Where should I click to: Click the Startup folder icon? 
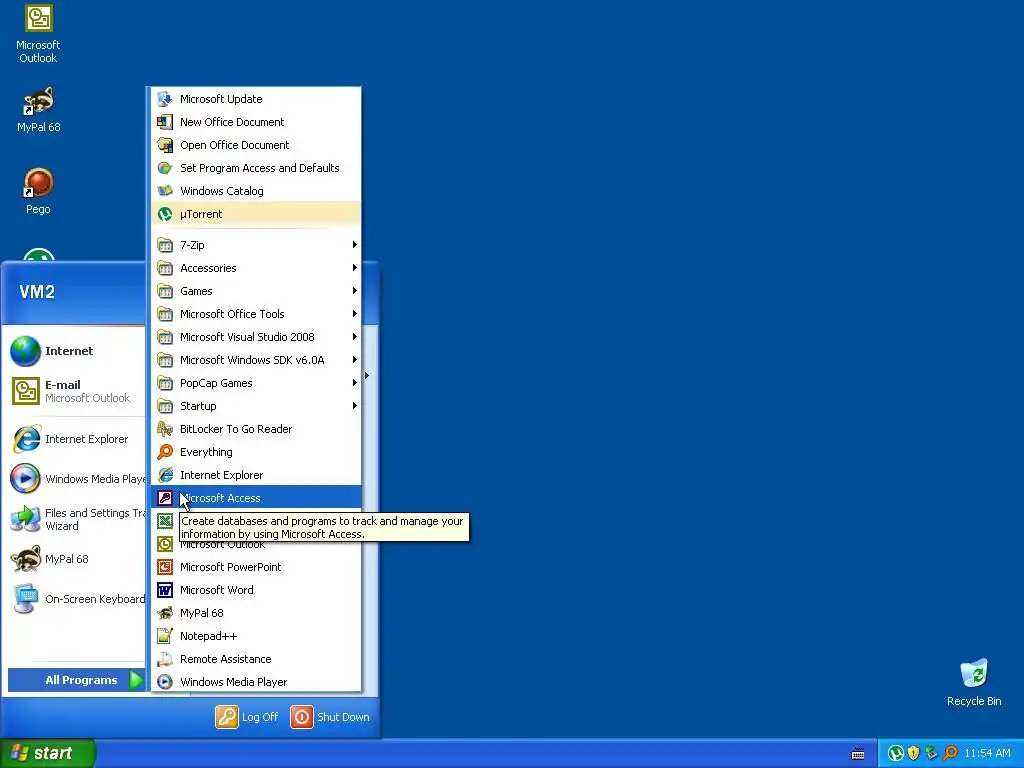(x=165, y=406)
